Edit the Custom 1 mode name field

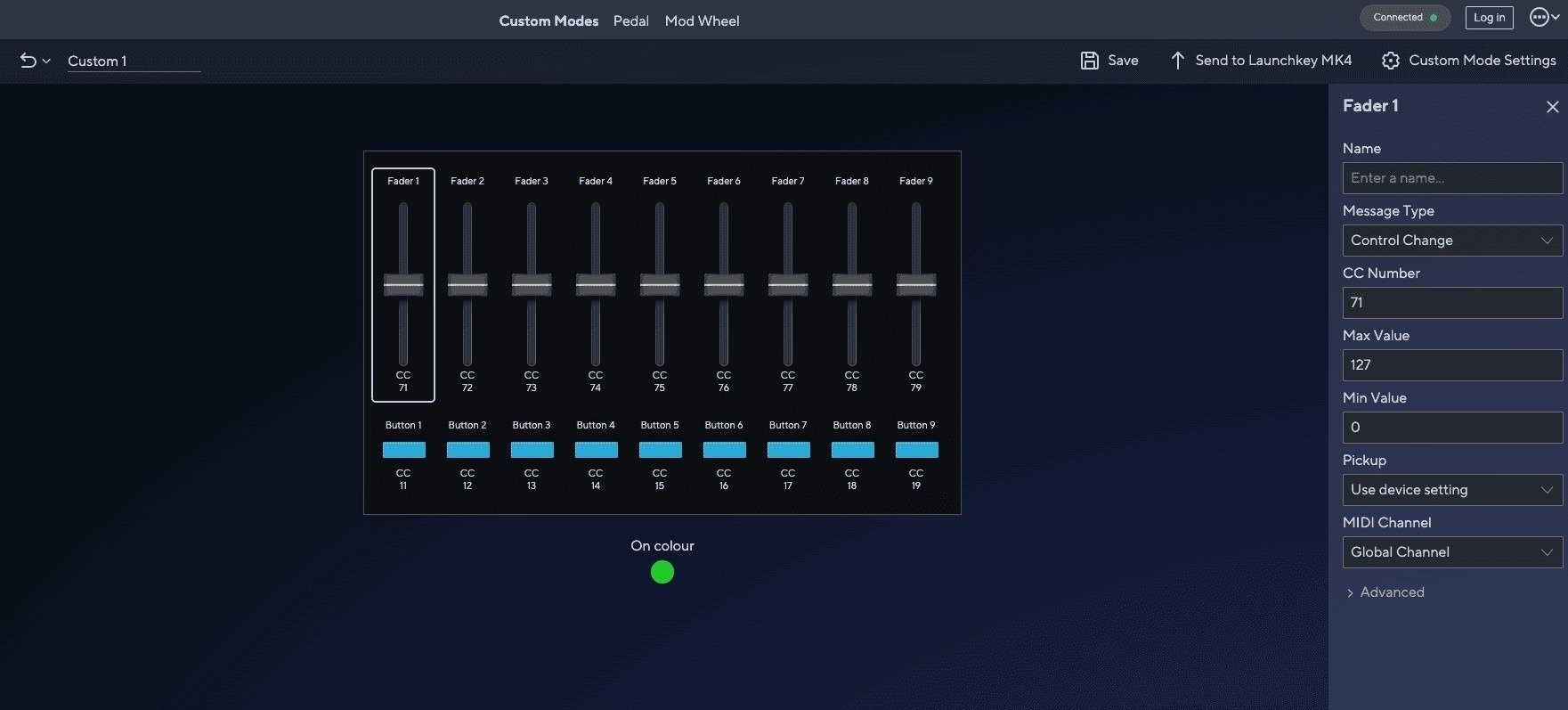pyautogui.click(x=134, y=61)
